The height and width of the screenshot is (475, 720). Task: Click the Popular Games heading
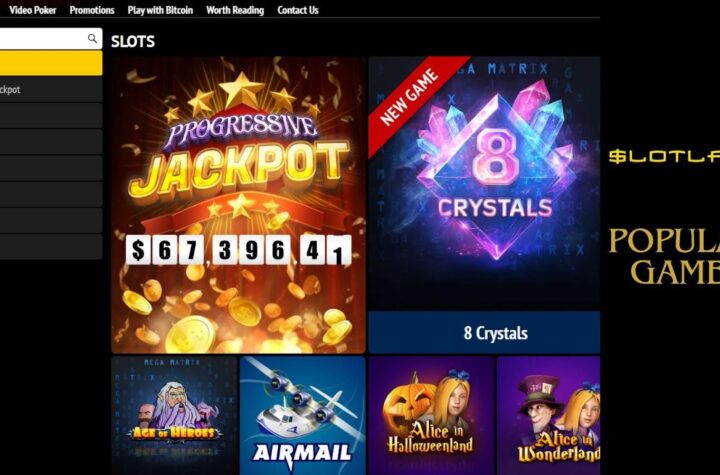664,256
